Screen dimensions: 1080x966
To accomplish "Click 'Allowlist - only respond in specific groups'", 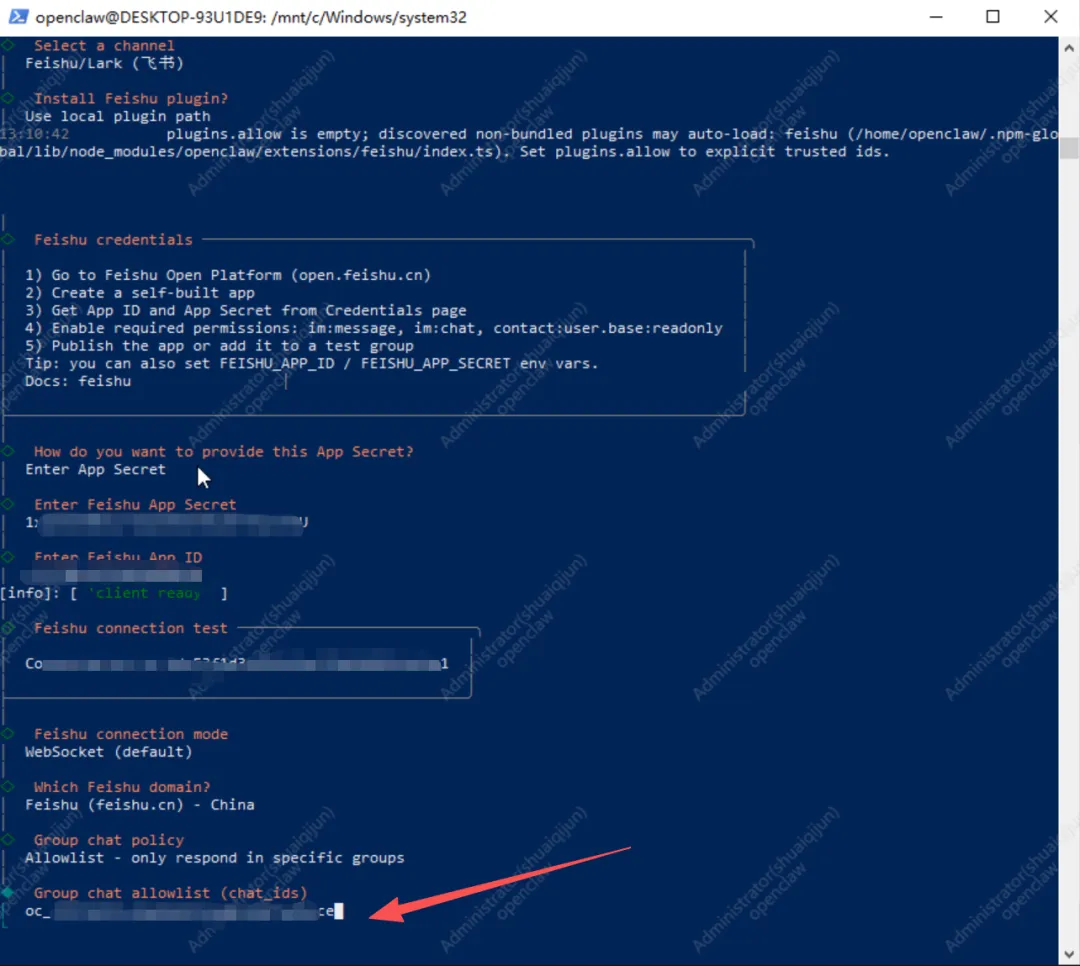I will [x=215, y=858].
